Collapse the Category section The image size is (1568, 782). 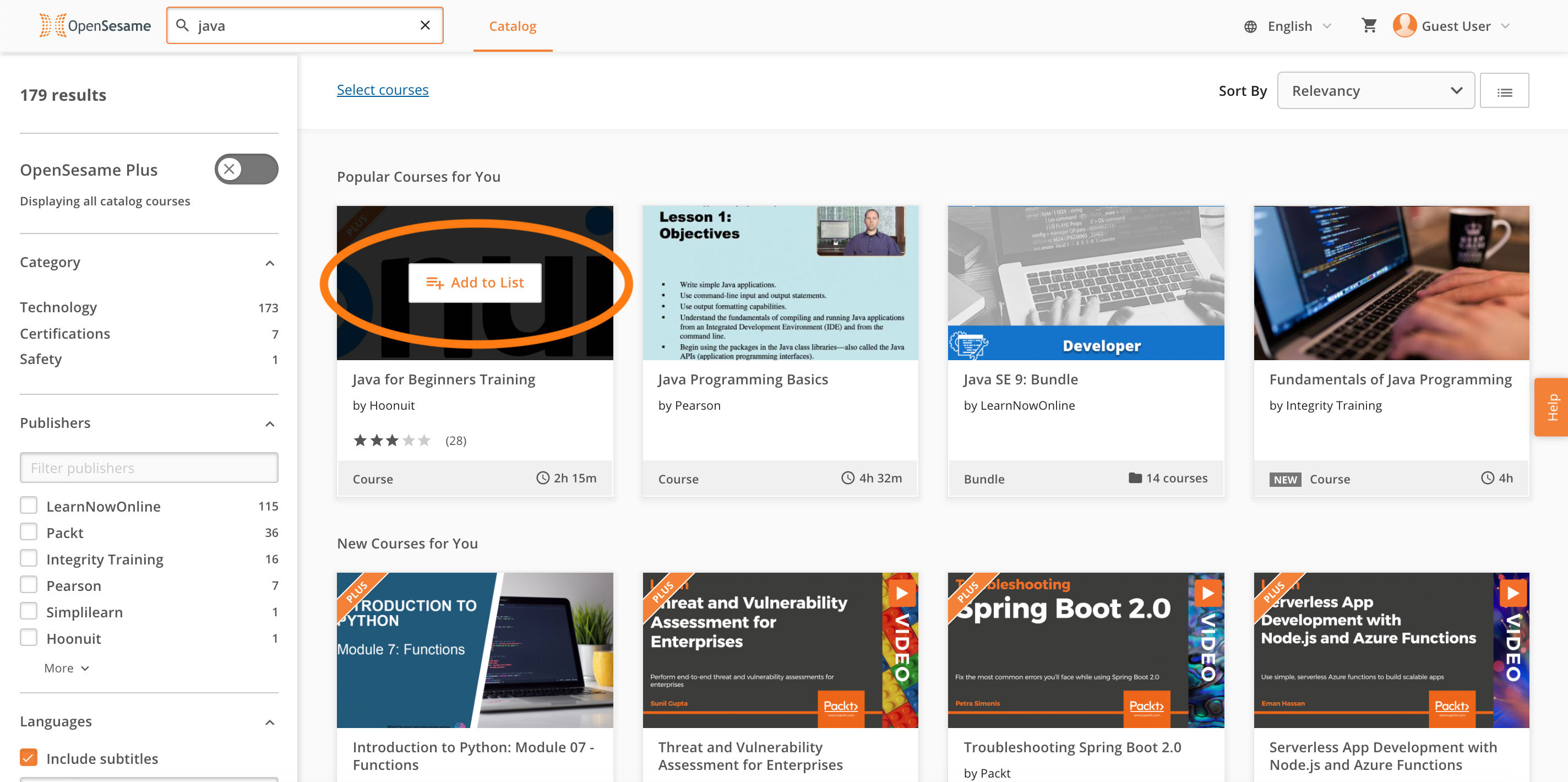pyautogui.click(x=270, y=263)
